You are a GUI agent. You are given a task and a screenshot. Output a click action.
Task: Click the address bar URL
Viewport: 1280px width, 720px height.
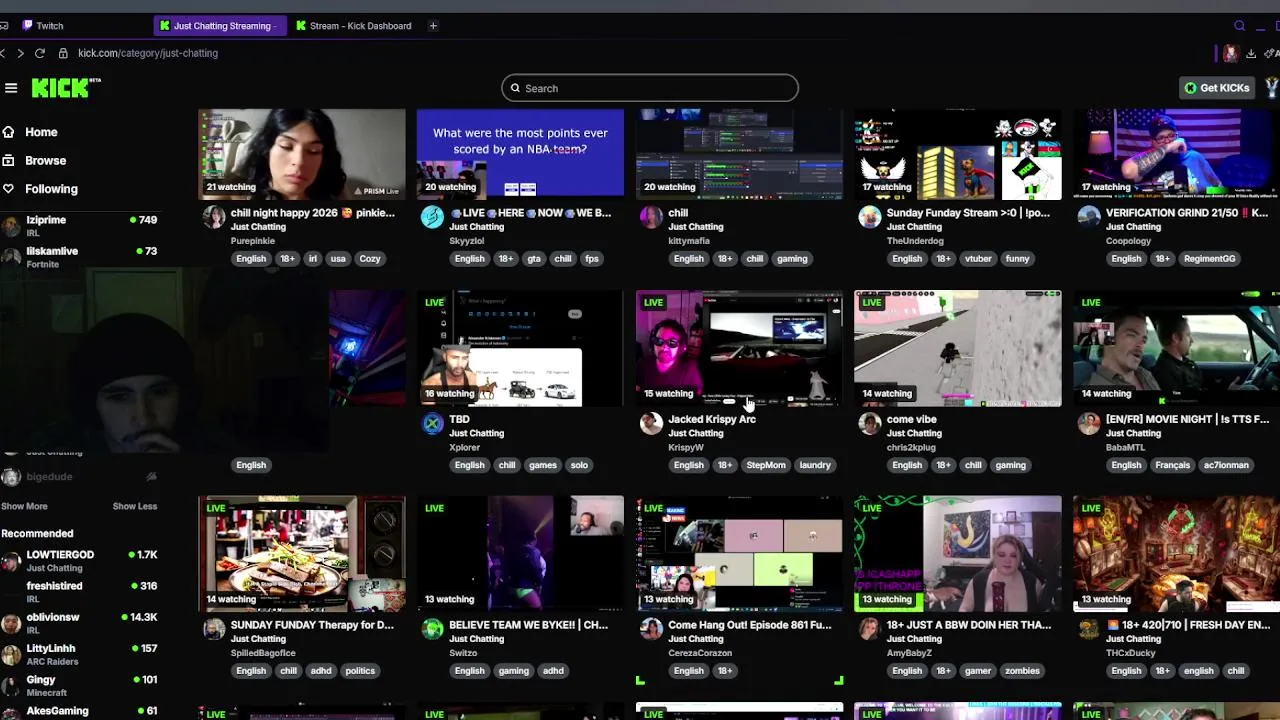(x=148, y=53)
